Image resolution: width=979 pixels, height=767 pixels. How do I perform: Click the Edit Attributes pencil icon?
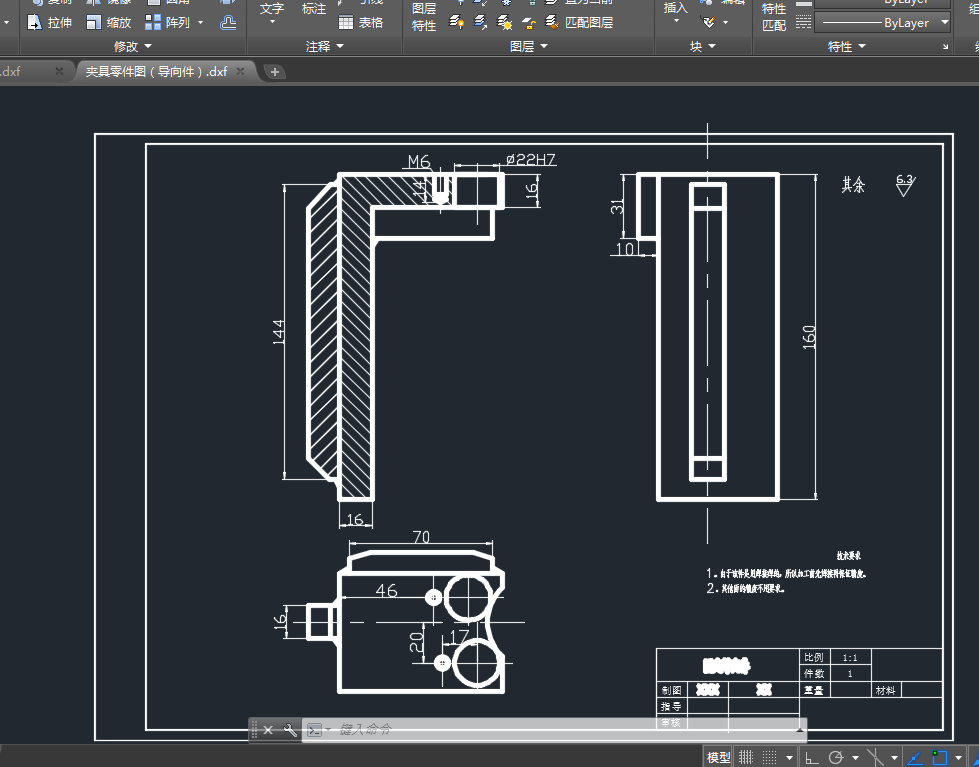(709, 22)
